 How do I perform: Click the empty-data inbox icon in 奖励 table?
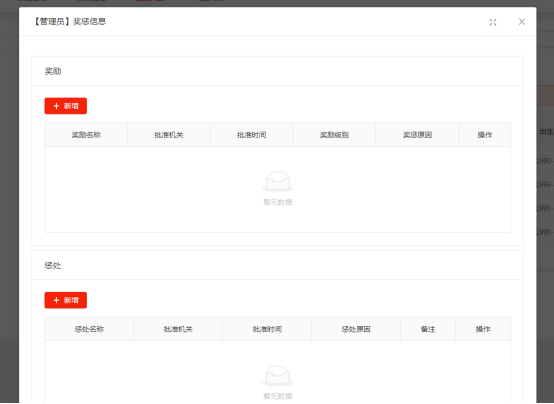[x=278, y=181]
